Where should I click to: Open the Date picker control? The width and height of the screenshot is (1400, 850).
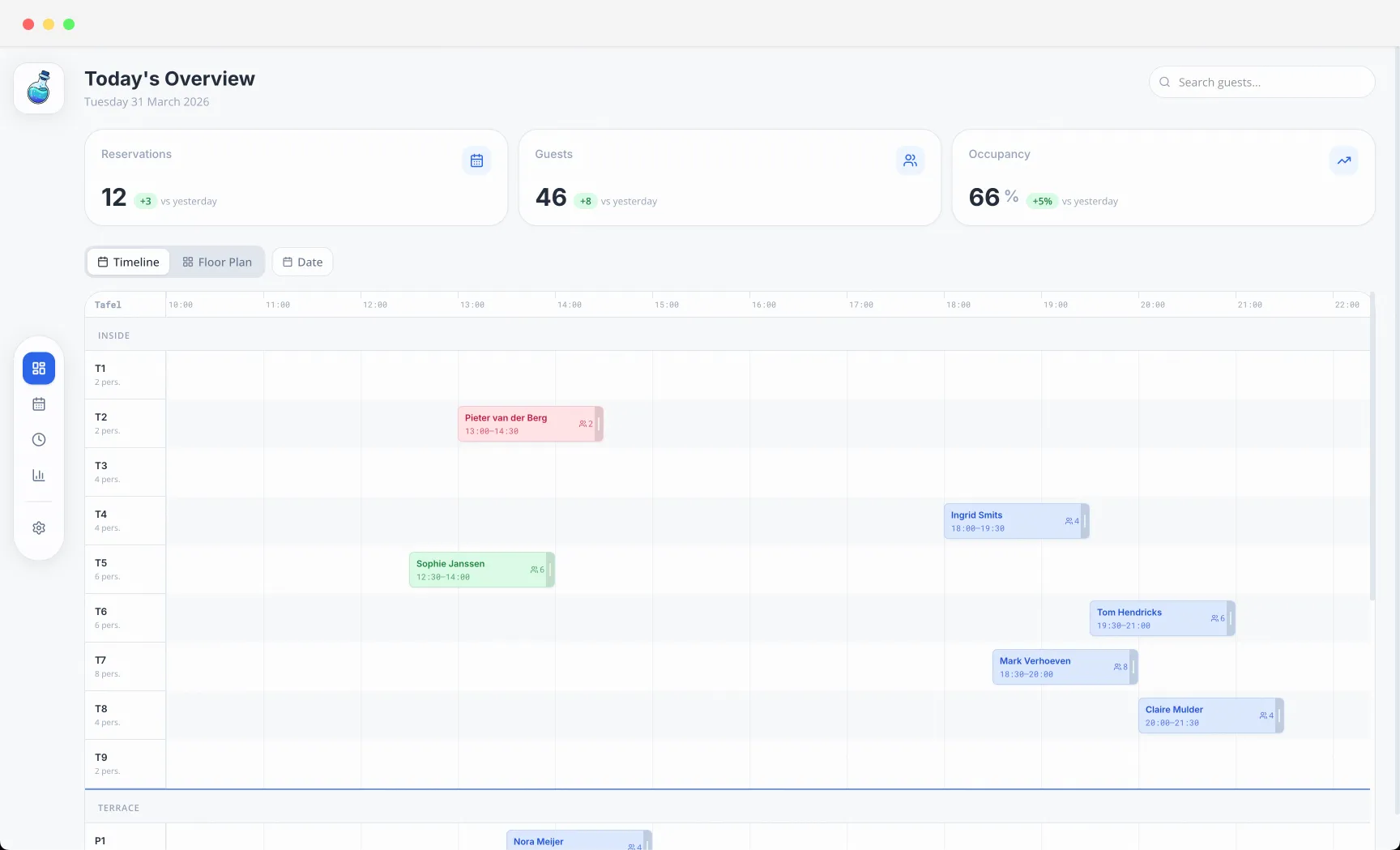pos(301,262)
